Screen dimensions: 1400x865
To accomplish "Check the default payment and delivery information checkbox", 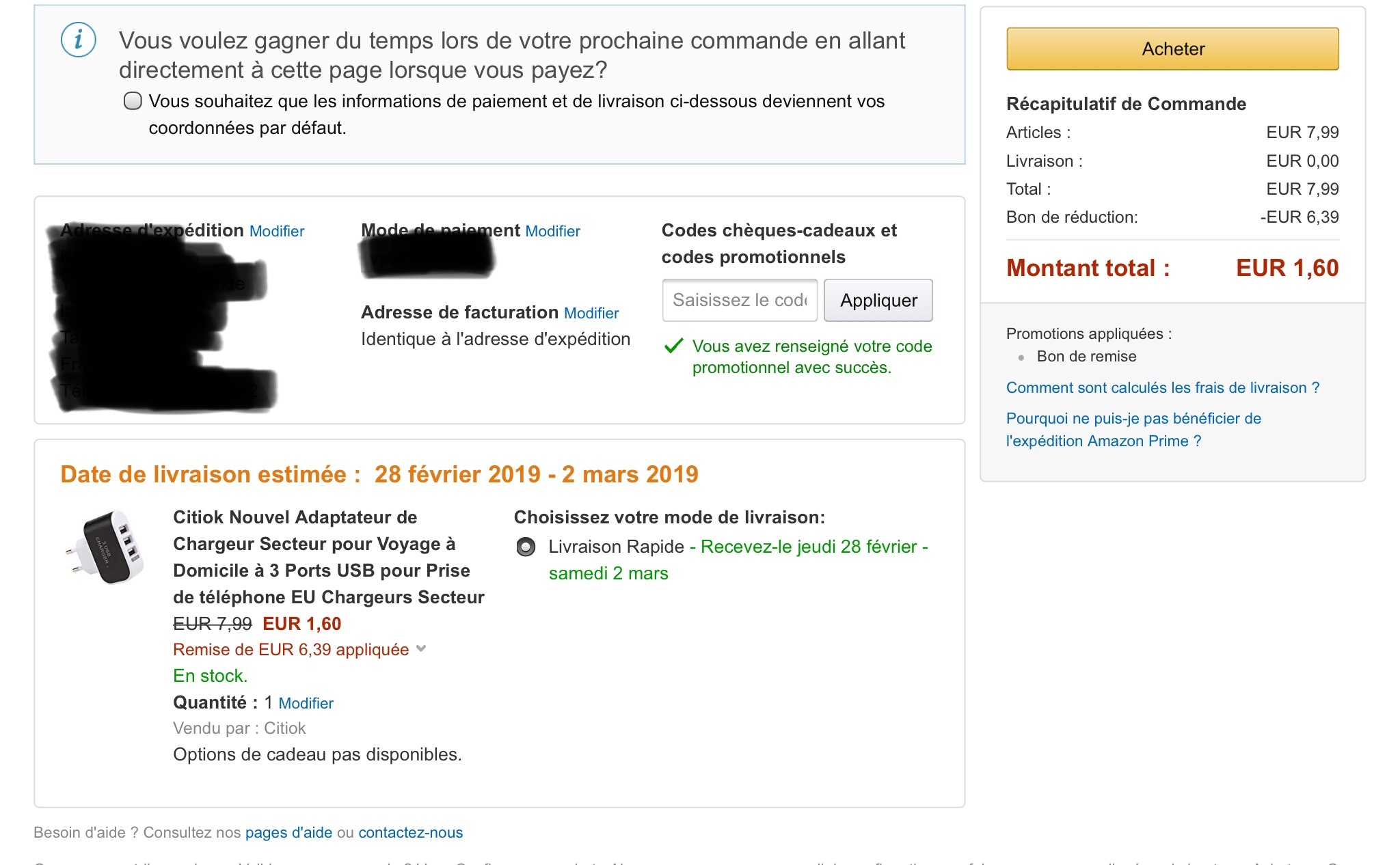I will point(133,102).
